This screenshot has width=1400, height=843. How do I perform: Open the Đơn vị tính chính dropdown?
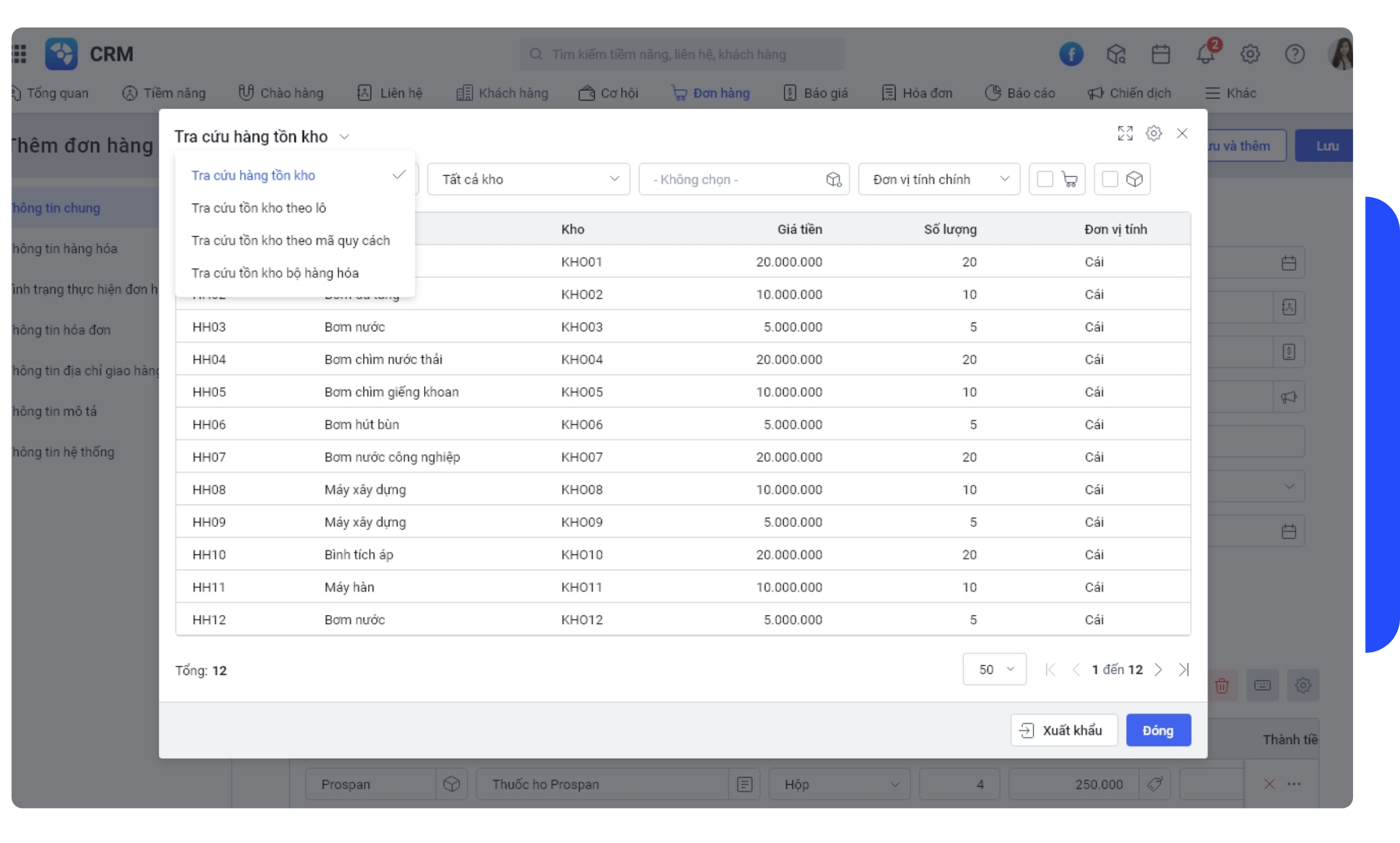point(938,179)
